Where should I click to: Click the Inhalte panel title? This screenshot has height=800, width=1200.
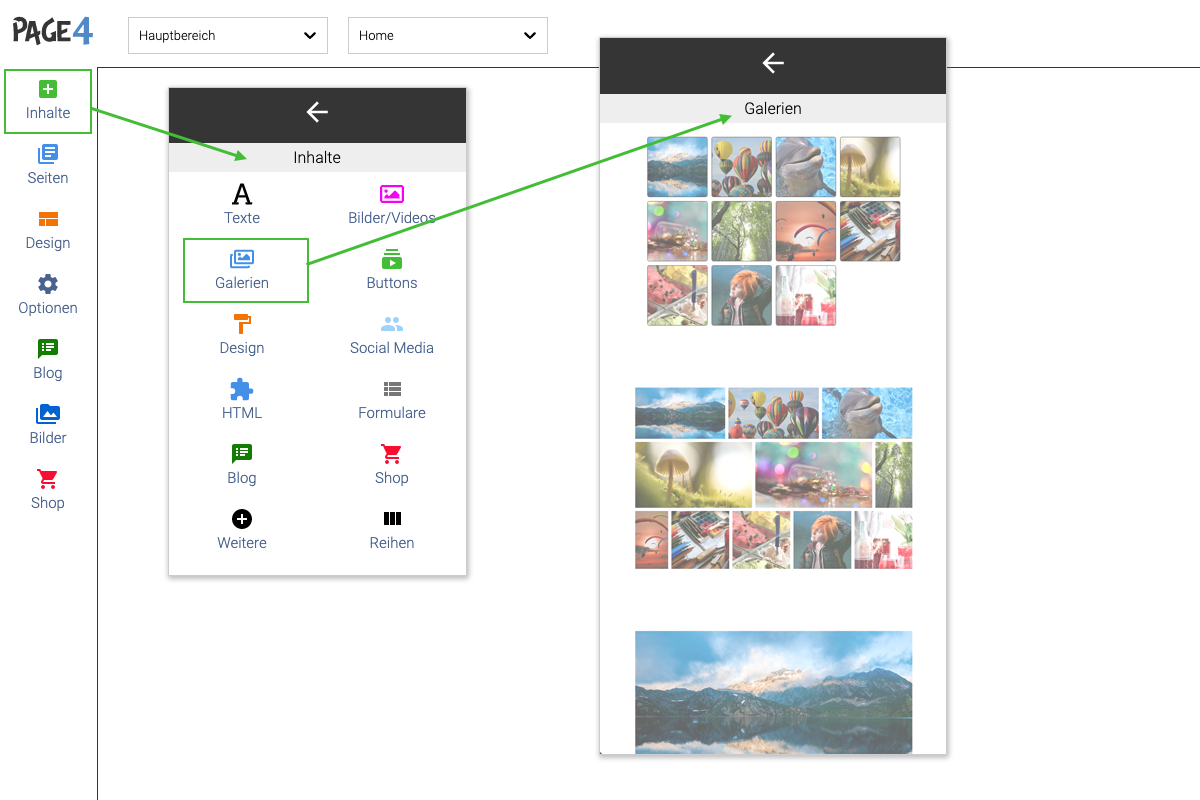click(x=317, y=157)
